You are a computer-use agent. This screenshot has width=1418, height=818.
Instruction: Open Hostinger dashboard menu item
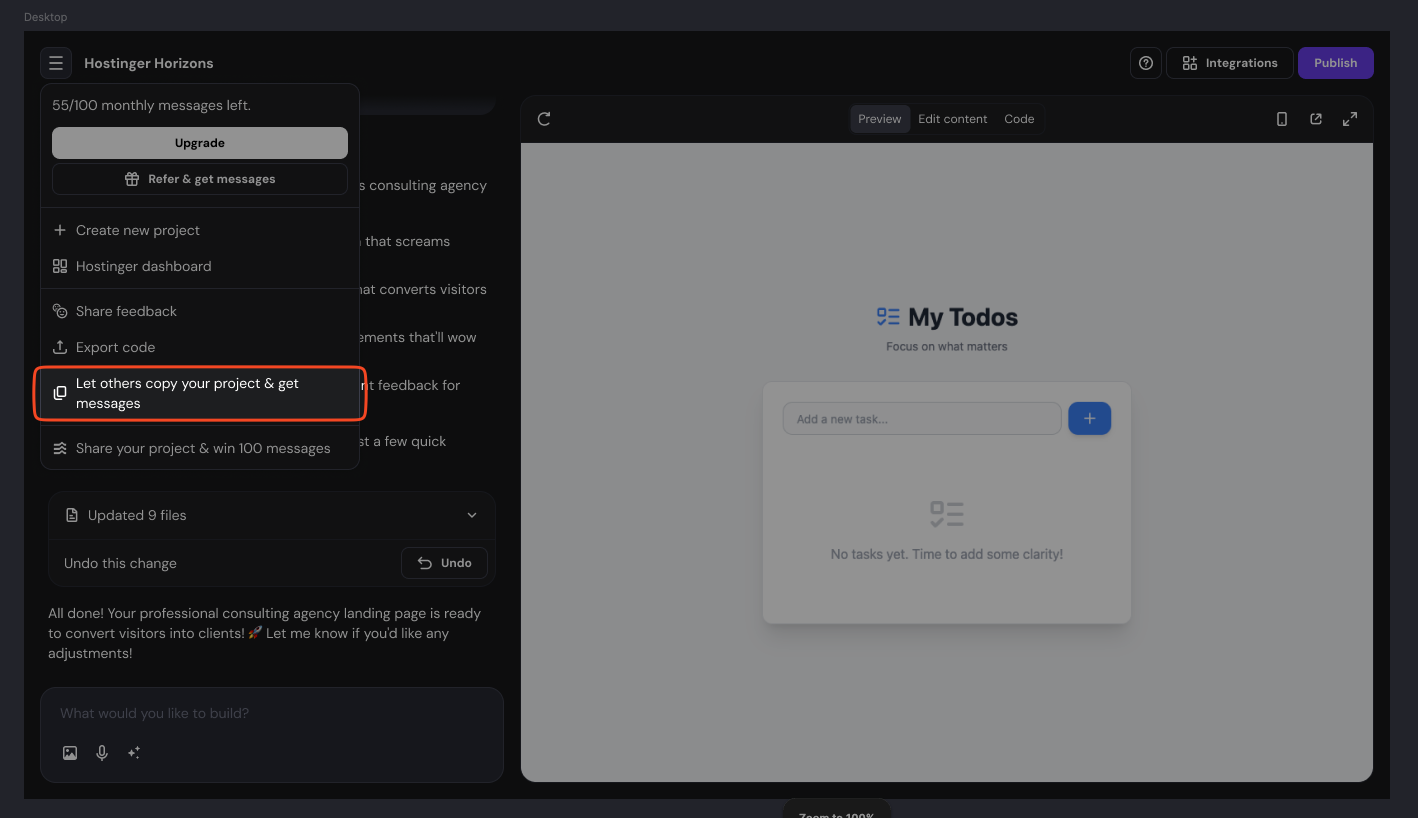(143, 266)
